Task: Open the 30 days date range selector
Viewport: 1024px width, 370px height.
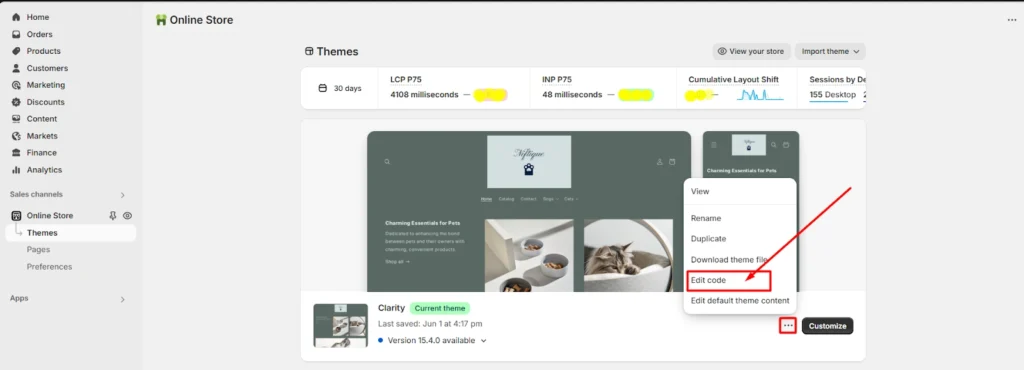Action: point(340,88)
